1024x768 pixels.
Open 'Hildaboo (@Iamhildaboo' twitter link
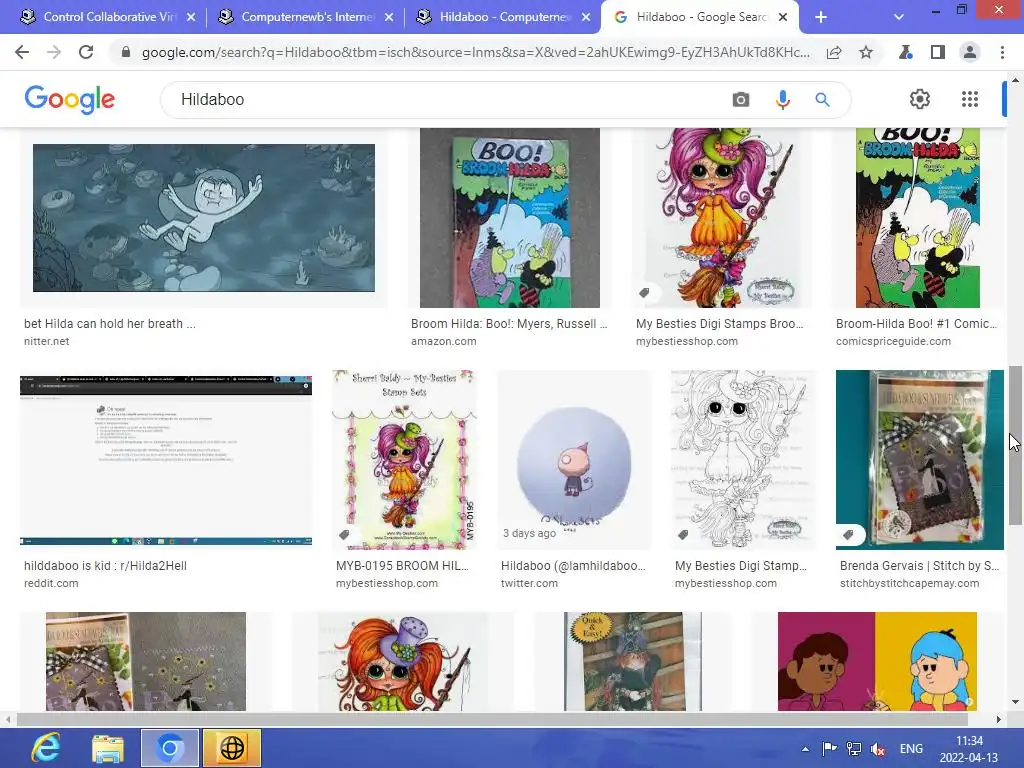pyautogui.click(x=573, y=566)
